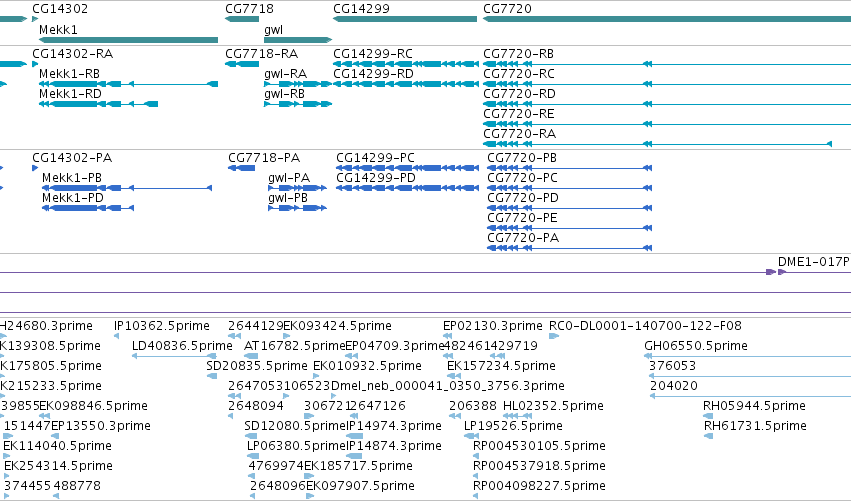The width and height of the screenshot is (851, 501).
Task: Select EST RH61731.5prime
Action: click(755, 426)
